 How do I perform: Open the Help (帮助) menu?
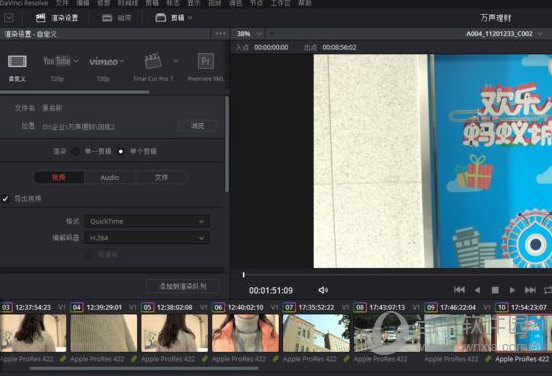tap(305, 3)
